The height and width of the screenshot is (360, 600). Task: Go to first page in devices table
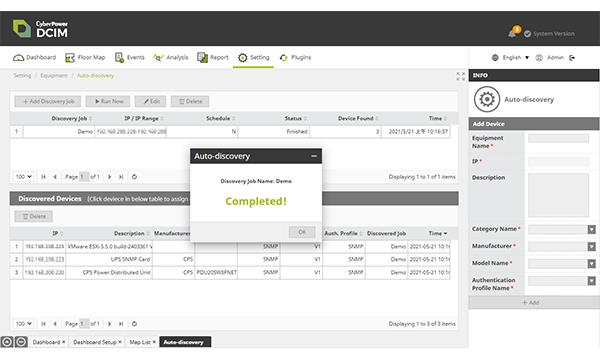click(43, 324)
